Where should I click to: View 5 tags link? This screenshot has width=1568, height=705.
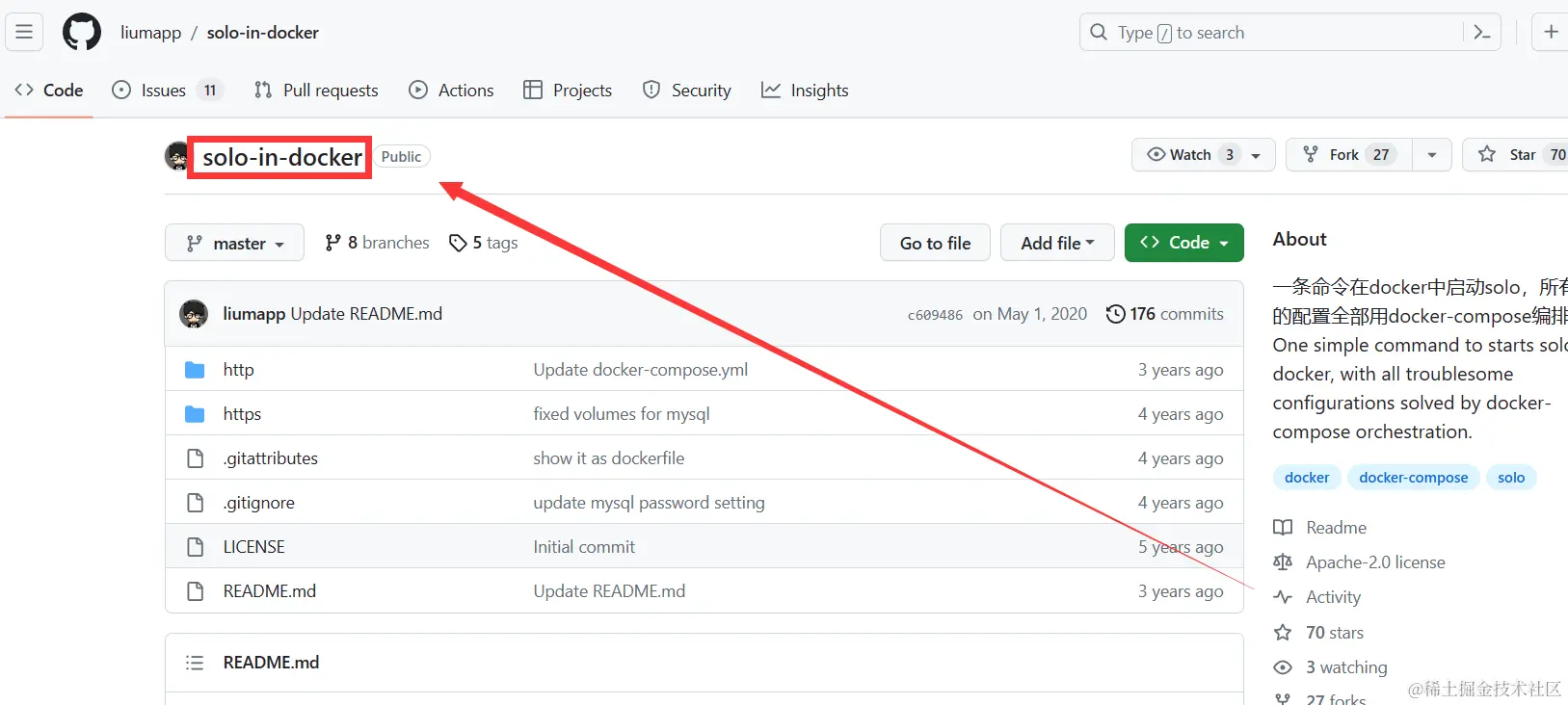484,243
